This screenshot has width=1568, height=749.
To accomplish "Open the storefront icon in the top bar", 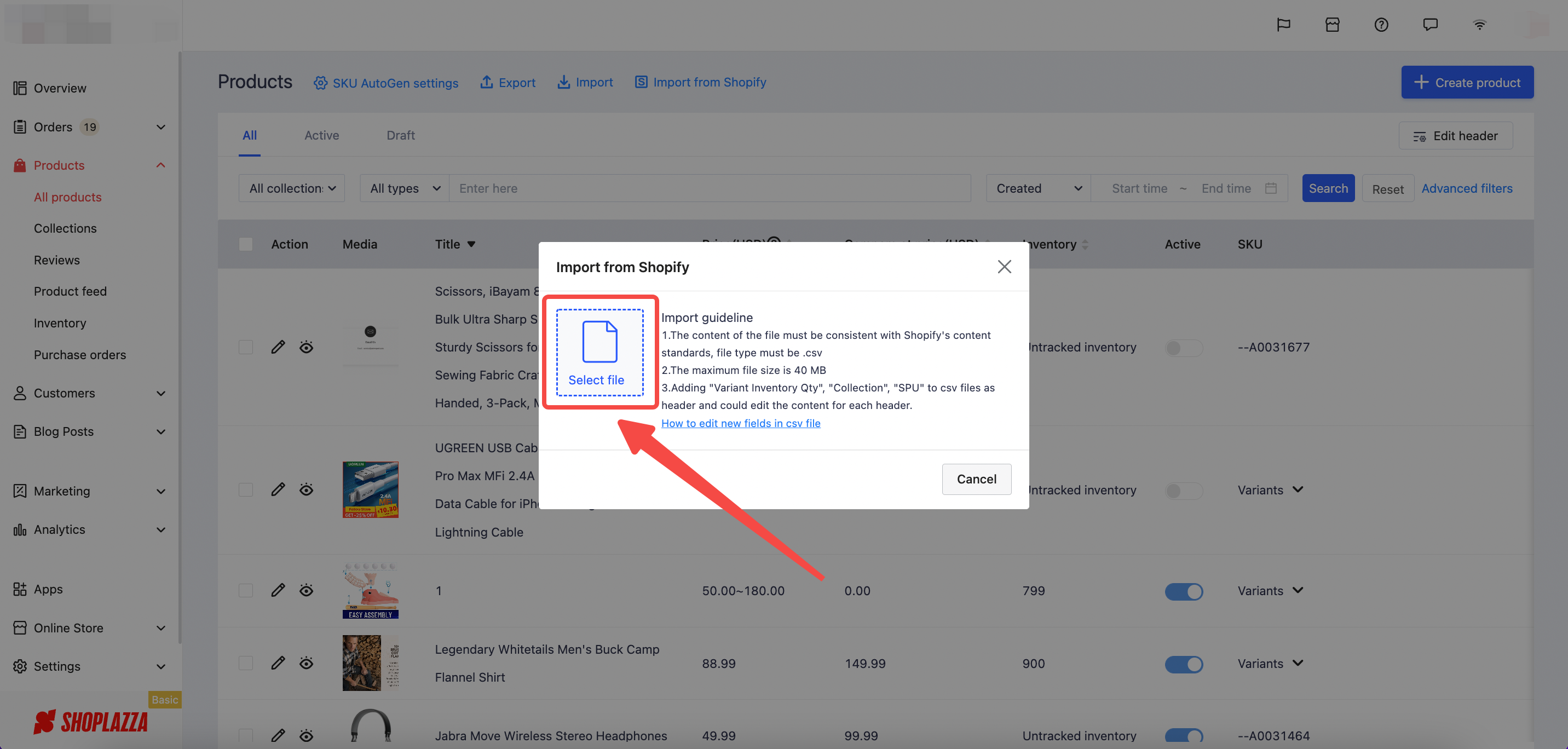I will click(x=1333, y=25).
